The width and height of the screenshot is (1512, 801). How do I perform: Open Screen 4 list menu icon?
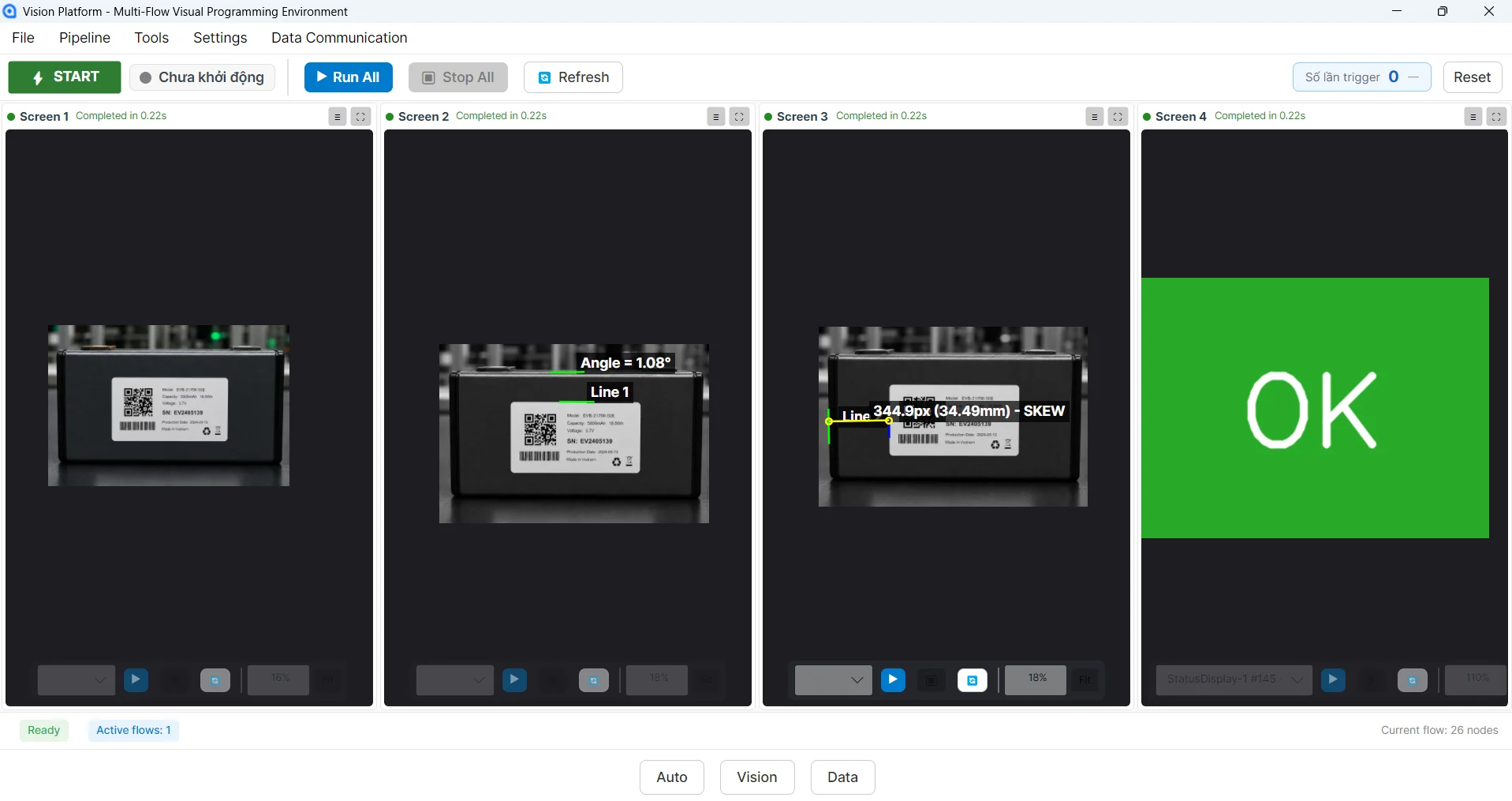pyautogui.click(x=1473, y=117)
